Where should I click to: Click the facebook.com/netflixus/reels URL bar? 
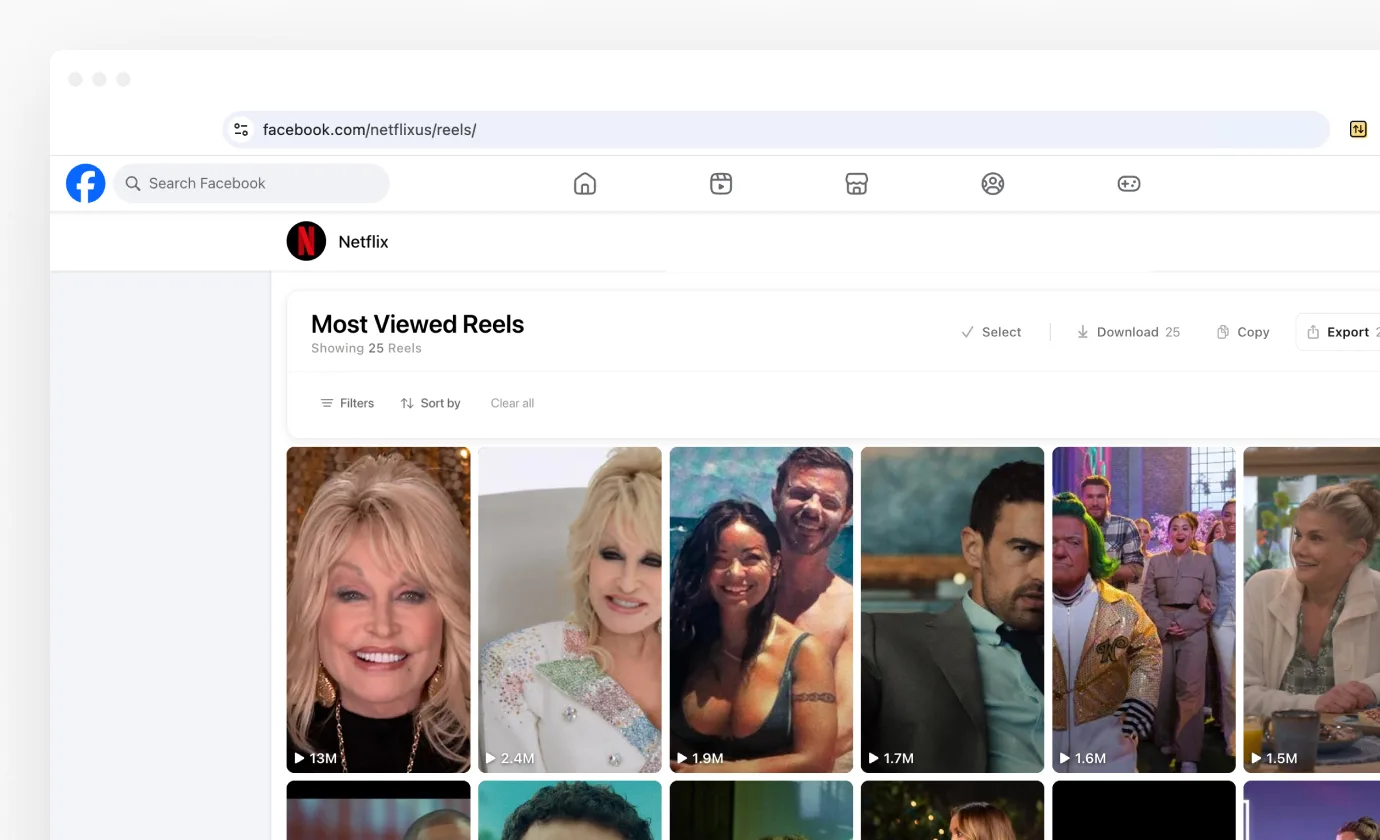click(x=776, y=129)
